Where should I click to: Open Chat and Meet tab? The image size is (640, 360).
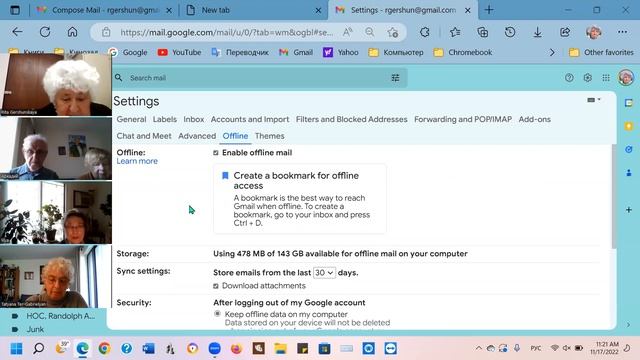(144, 136)
